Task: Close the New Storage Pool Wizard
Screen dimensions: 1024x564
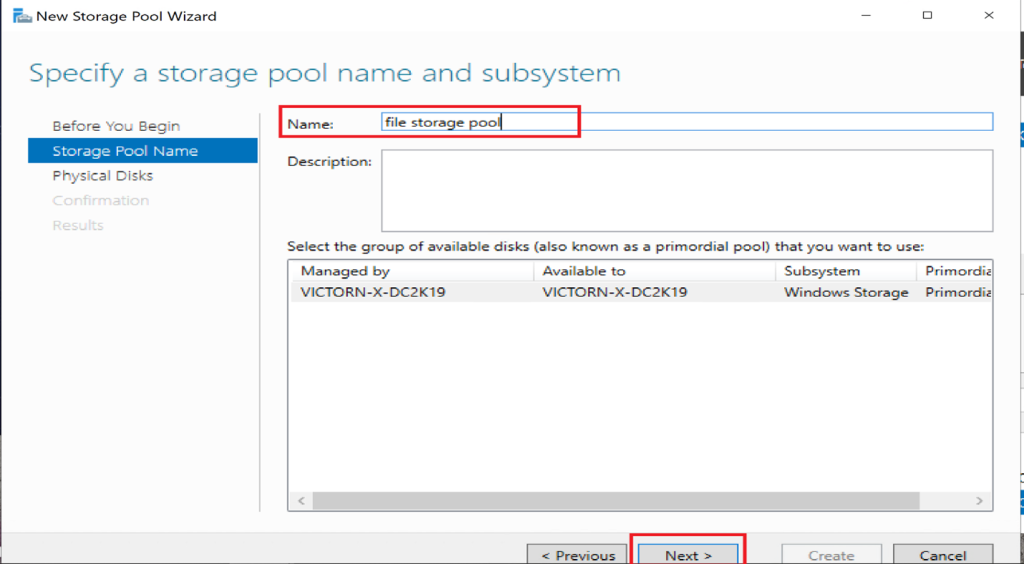Action: coord(989,16)
